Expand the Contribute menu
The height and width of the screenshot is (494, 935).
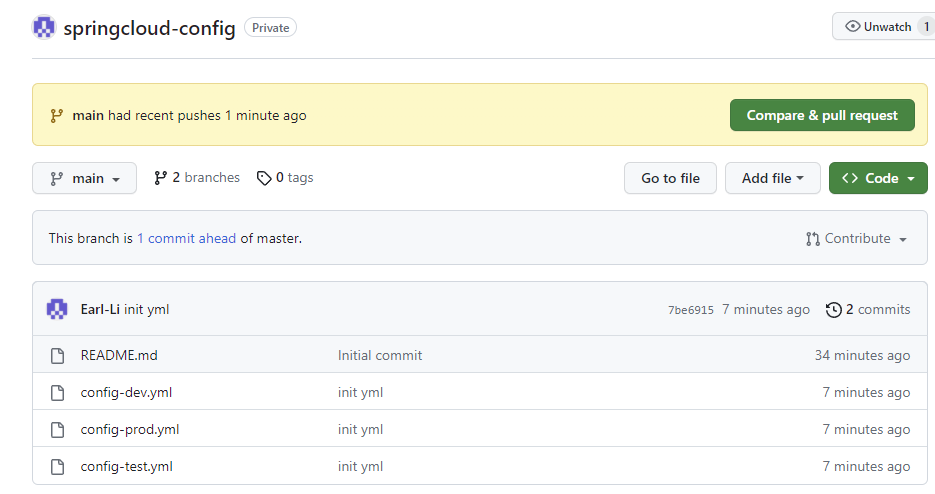coord(856,239)
